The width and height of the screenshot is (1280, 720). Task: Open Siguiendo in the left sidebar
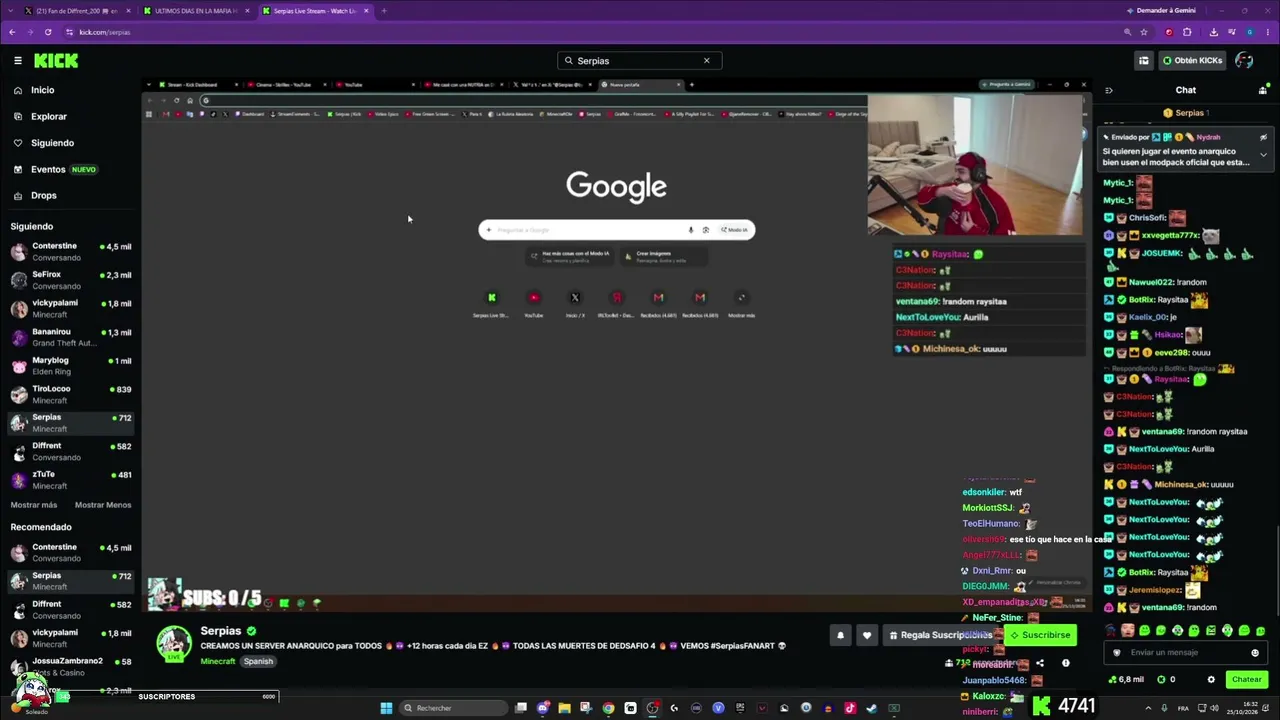point(52,143)
